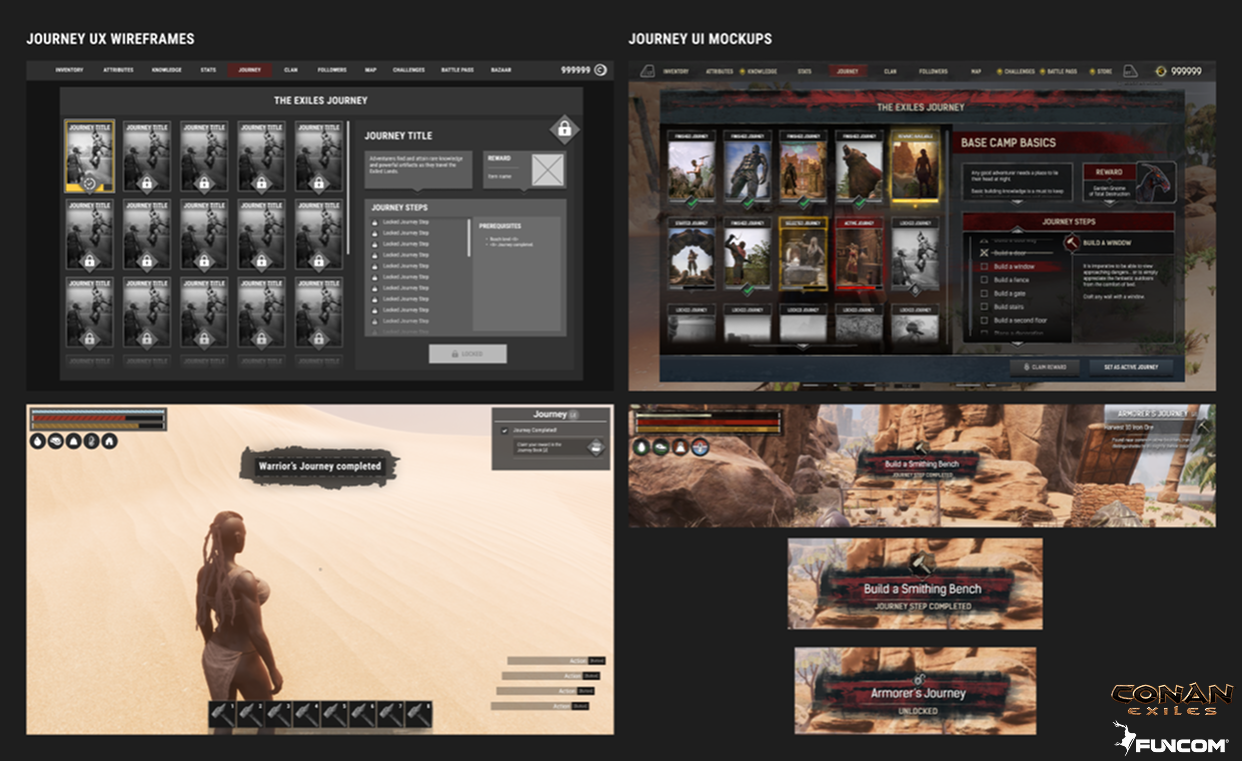Click the journey book diamond icon in Journey tracker
Screen dimensions: 1242x761
(596, 449)
